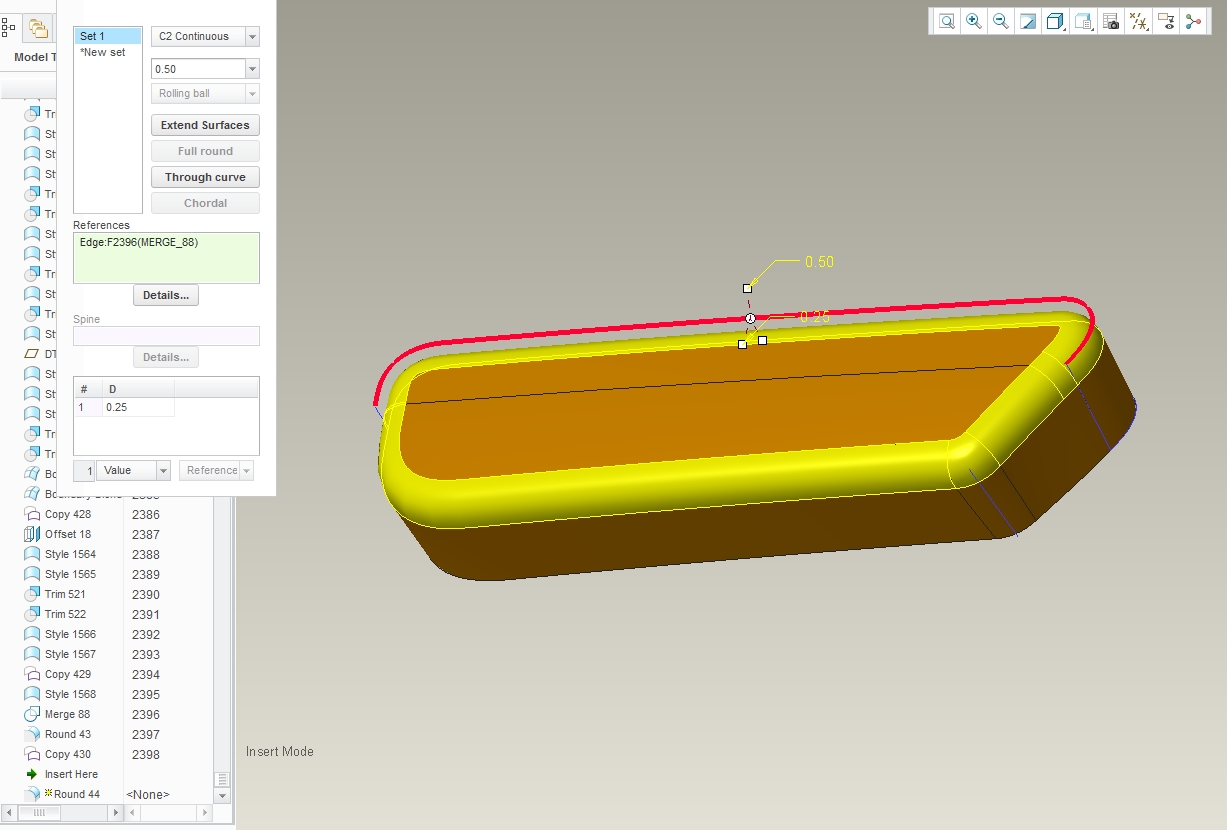Click the Copy 428 feature icon
The width and height of the screenshot is (1227, 830).
point(31,514)
